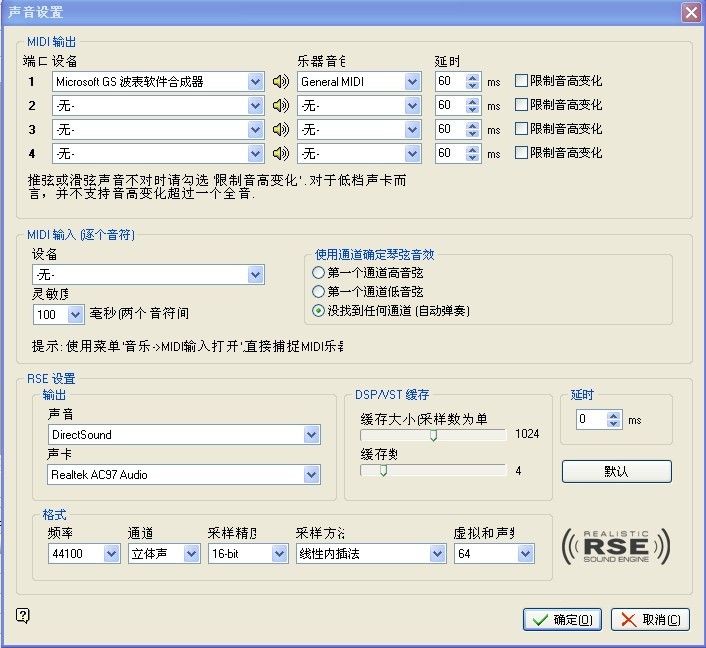
Task: Click the speaker test icon for port 3
Action: click(x=281, y=130)
